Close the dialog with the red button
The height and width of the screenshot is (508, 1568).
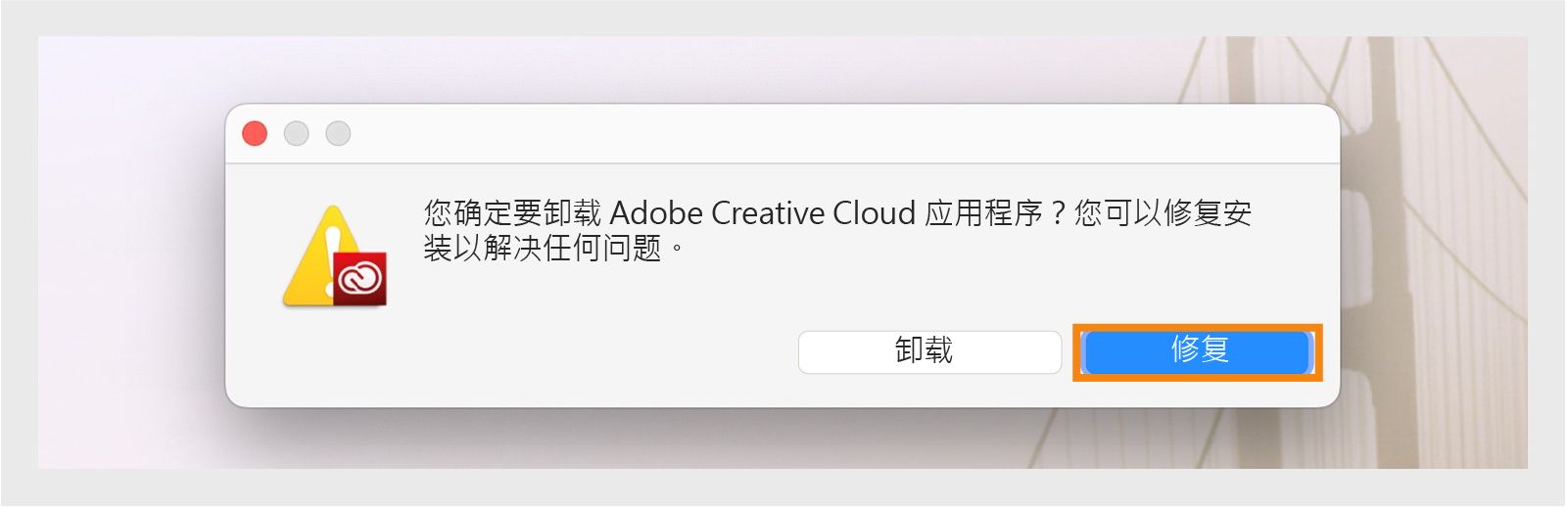click(255, 133)
